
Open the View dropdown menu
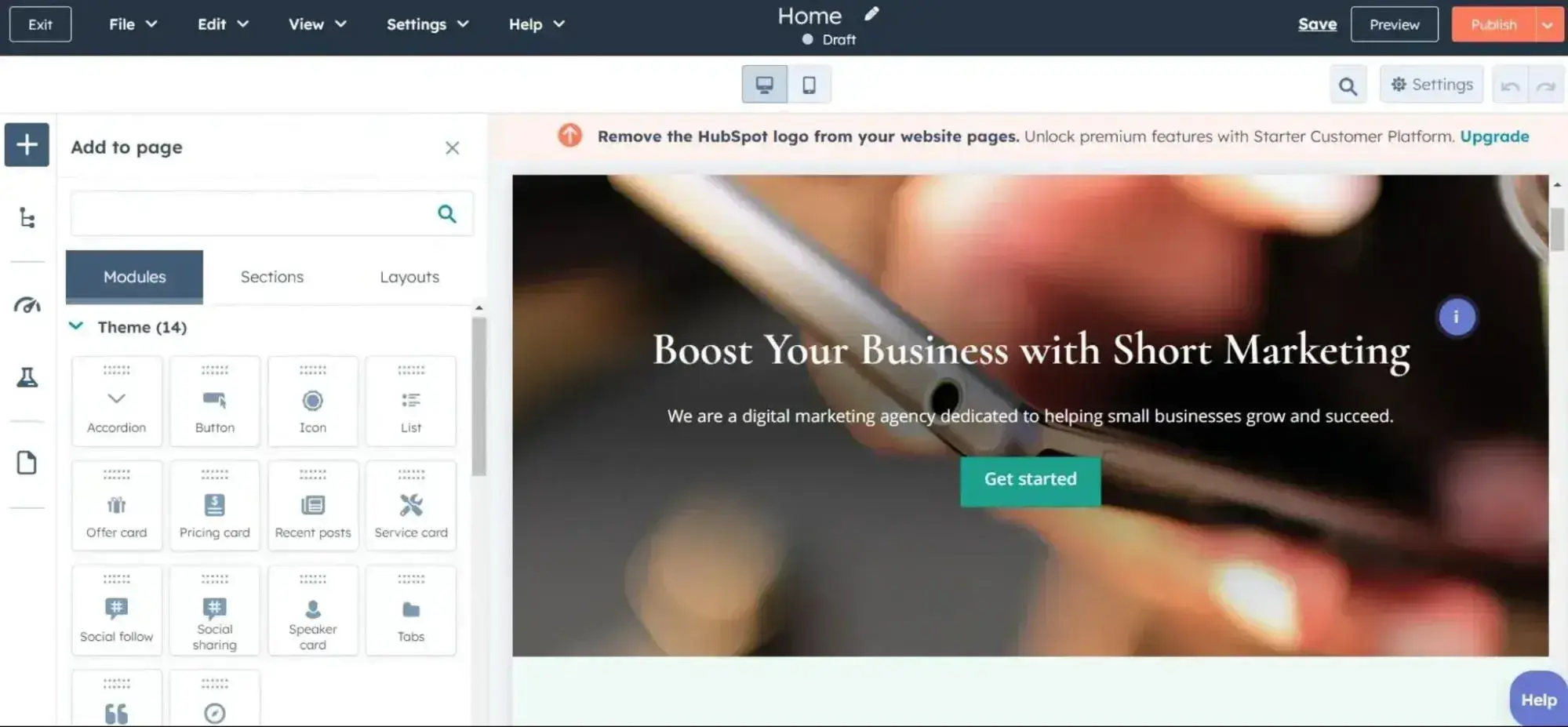[316, 24]
